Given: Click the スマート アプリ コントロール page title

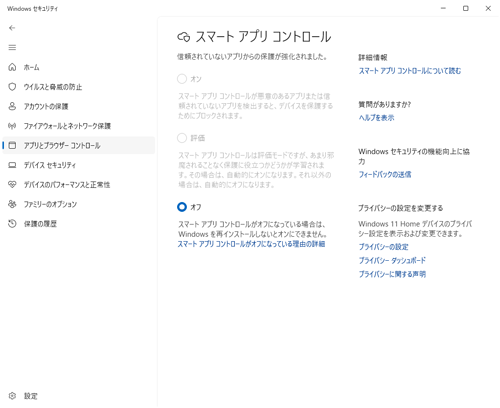Looking at the screenshot, I should click(x=263, y=37).
